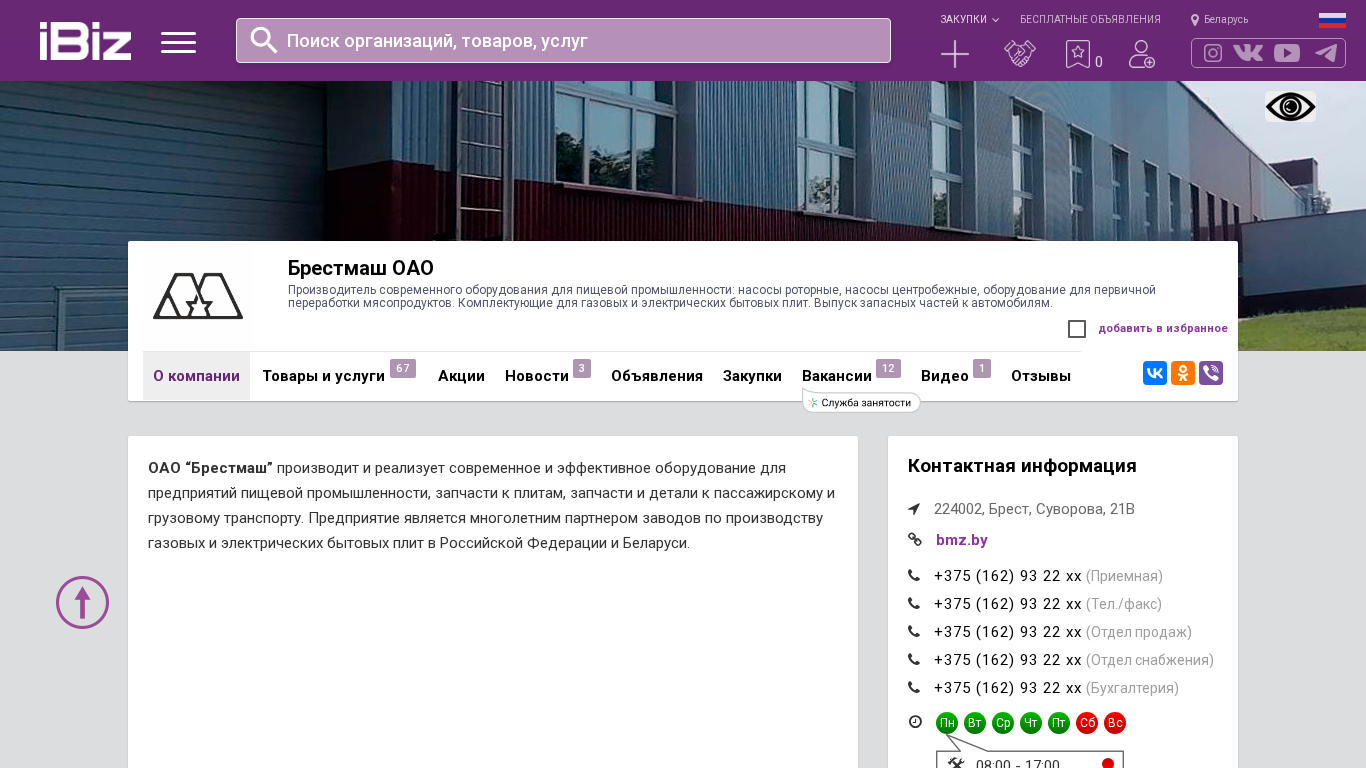Viewport: 1366px width, 768px height.
Task: Open the bmz.by website link
Action: point(961,540)
